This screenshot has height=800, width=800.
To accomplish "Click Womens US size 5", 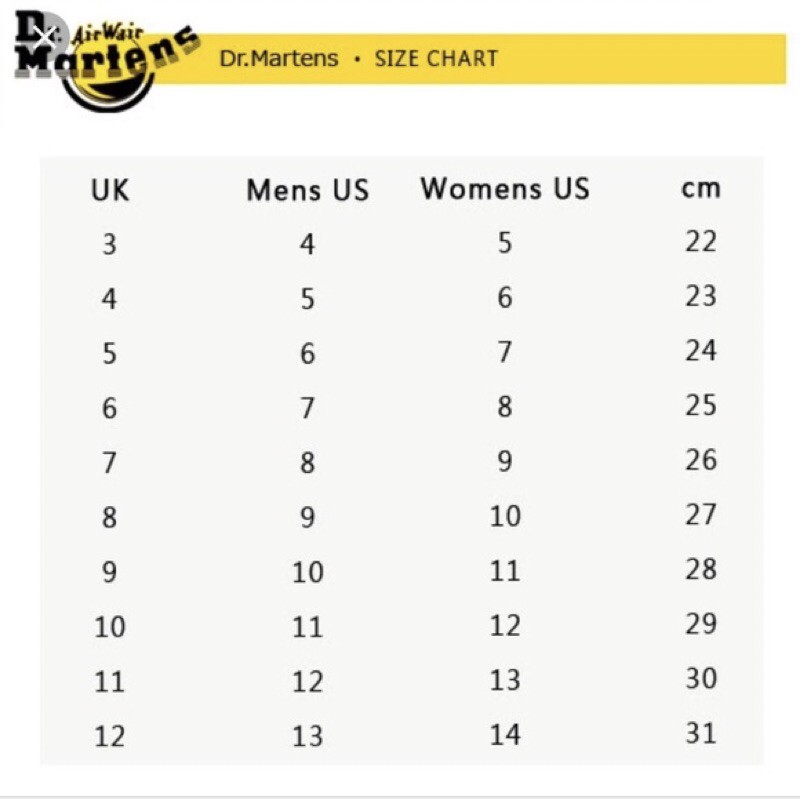I will tap(505, 243).
